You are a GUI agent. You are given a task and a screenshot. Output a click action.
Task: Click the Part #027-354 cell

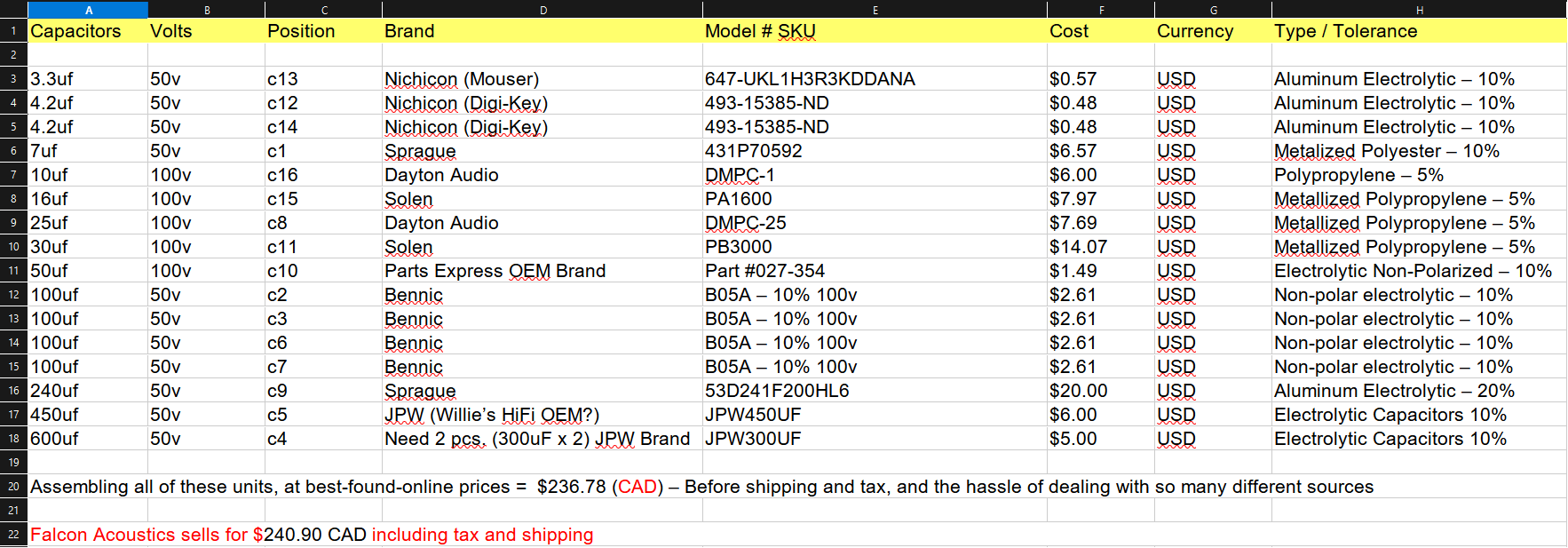tap(875, 271)
